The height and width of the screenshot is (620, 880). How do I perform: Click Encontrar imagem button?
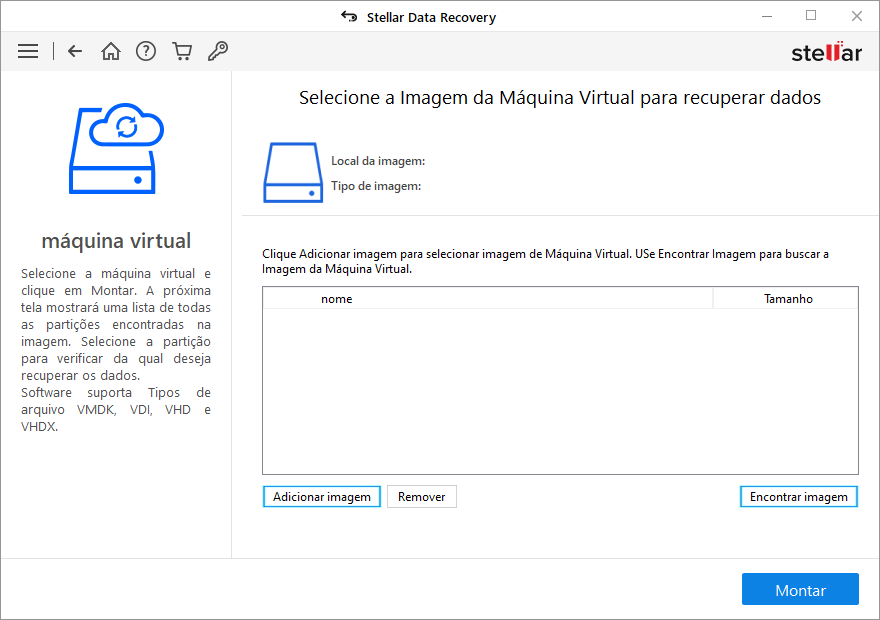[799, 497]
